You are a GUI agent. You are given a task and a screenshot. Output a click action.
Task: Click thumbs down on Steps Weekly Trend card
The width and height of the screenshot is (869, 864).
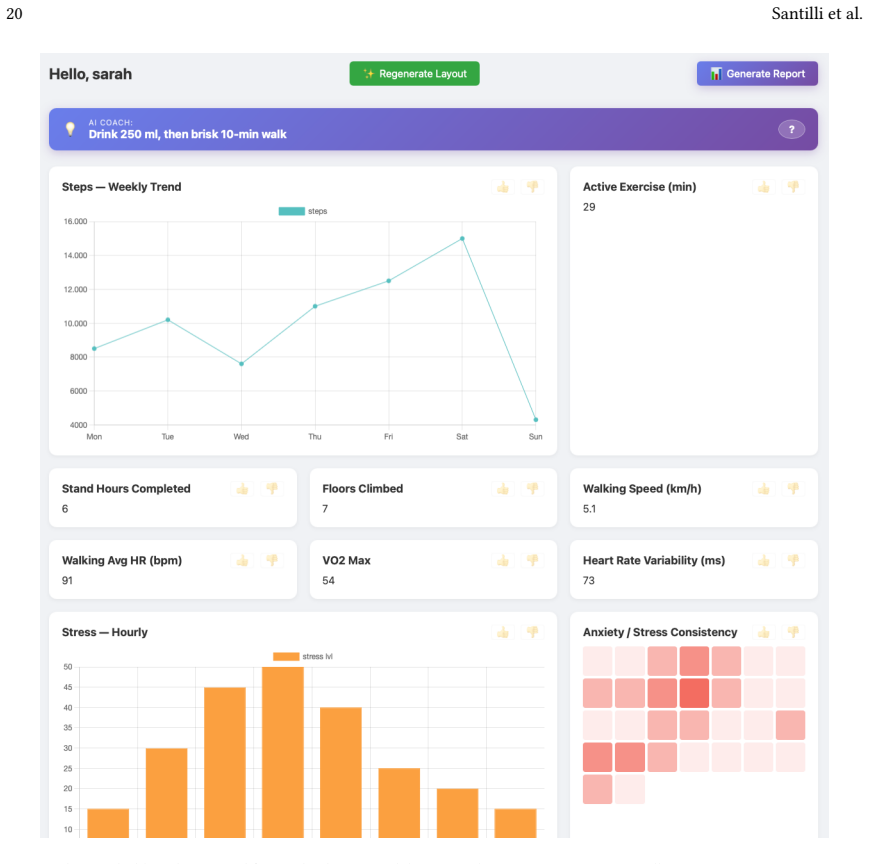(x=532, y=187)
